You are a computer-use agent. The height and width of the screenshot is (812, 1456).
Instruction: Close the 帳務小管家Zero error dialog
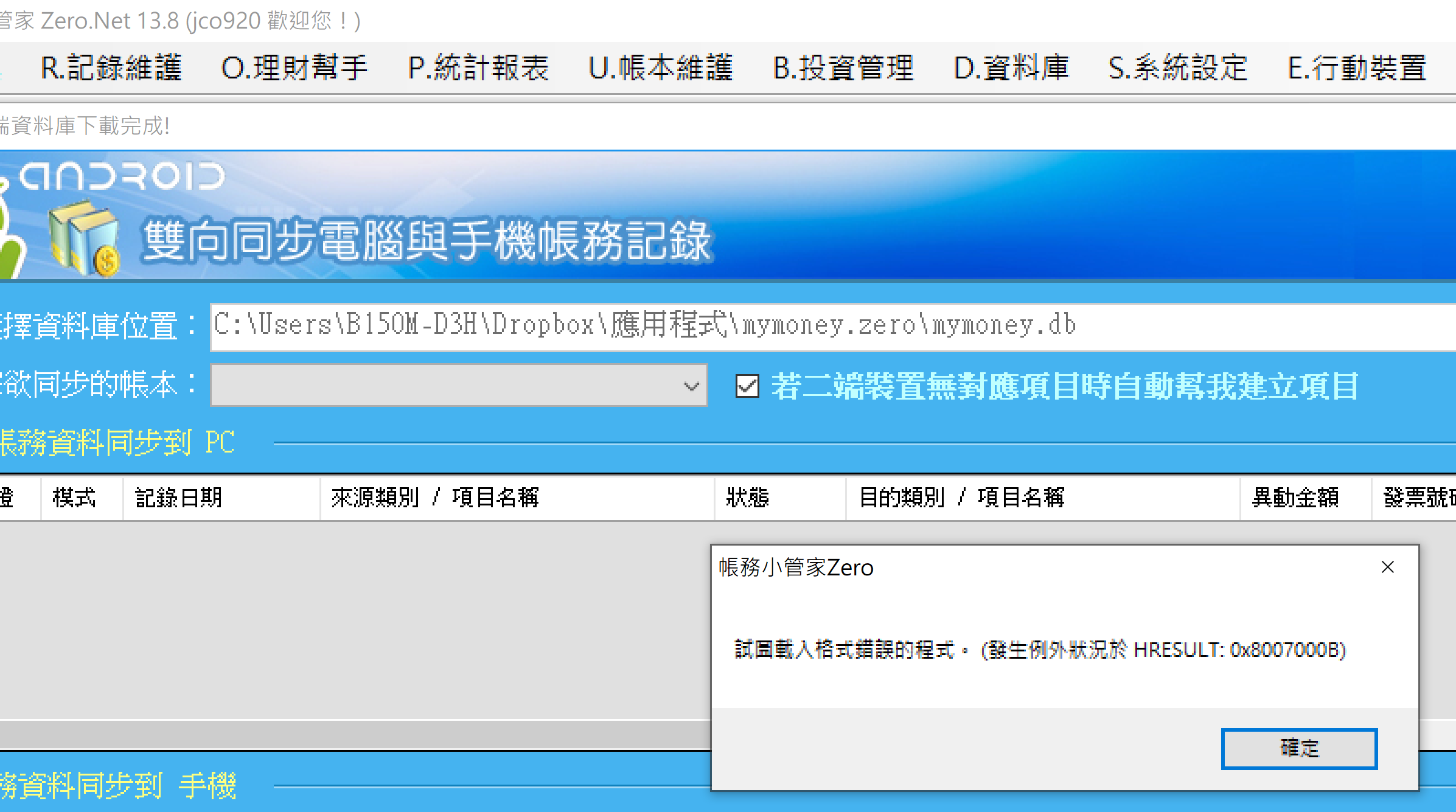click(1388, 567)
